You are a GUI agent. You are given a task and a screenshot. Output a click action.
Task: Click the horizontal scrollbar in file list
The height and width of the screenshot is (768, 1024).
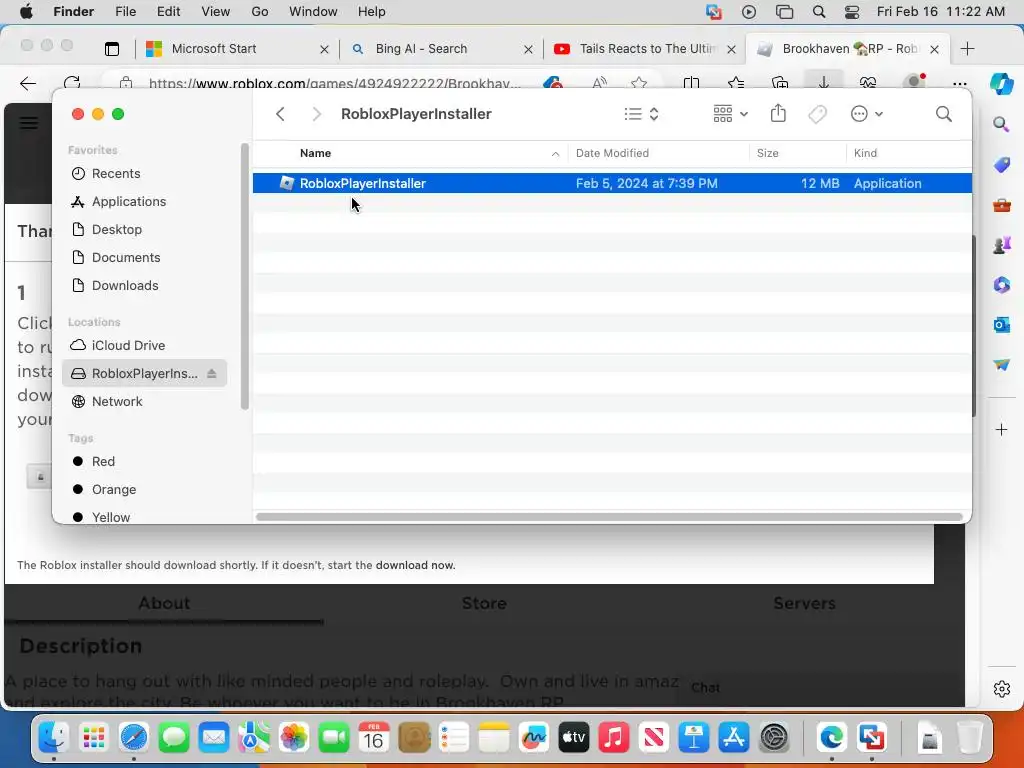tap(609, 517)
